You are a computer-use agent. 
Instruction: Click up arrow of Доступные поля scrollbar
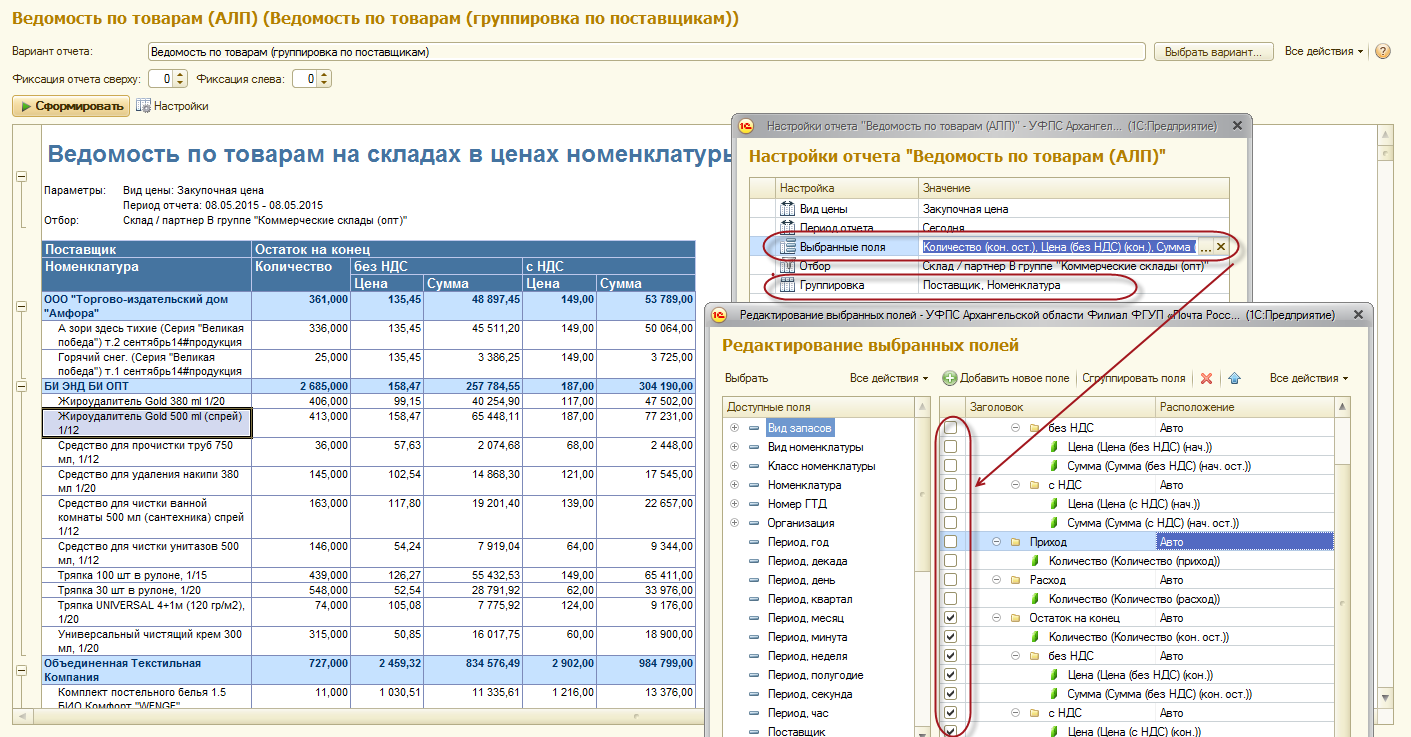(921, 407)
